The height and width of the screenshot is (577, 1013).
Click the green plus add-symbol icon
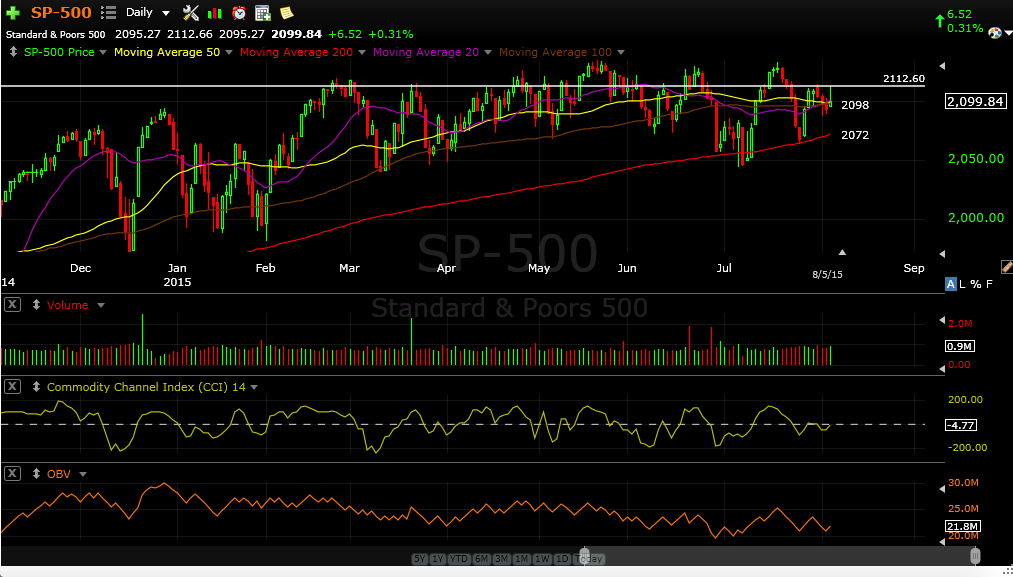tap(12, 12)
